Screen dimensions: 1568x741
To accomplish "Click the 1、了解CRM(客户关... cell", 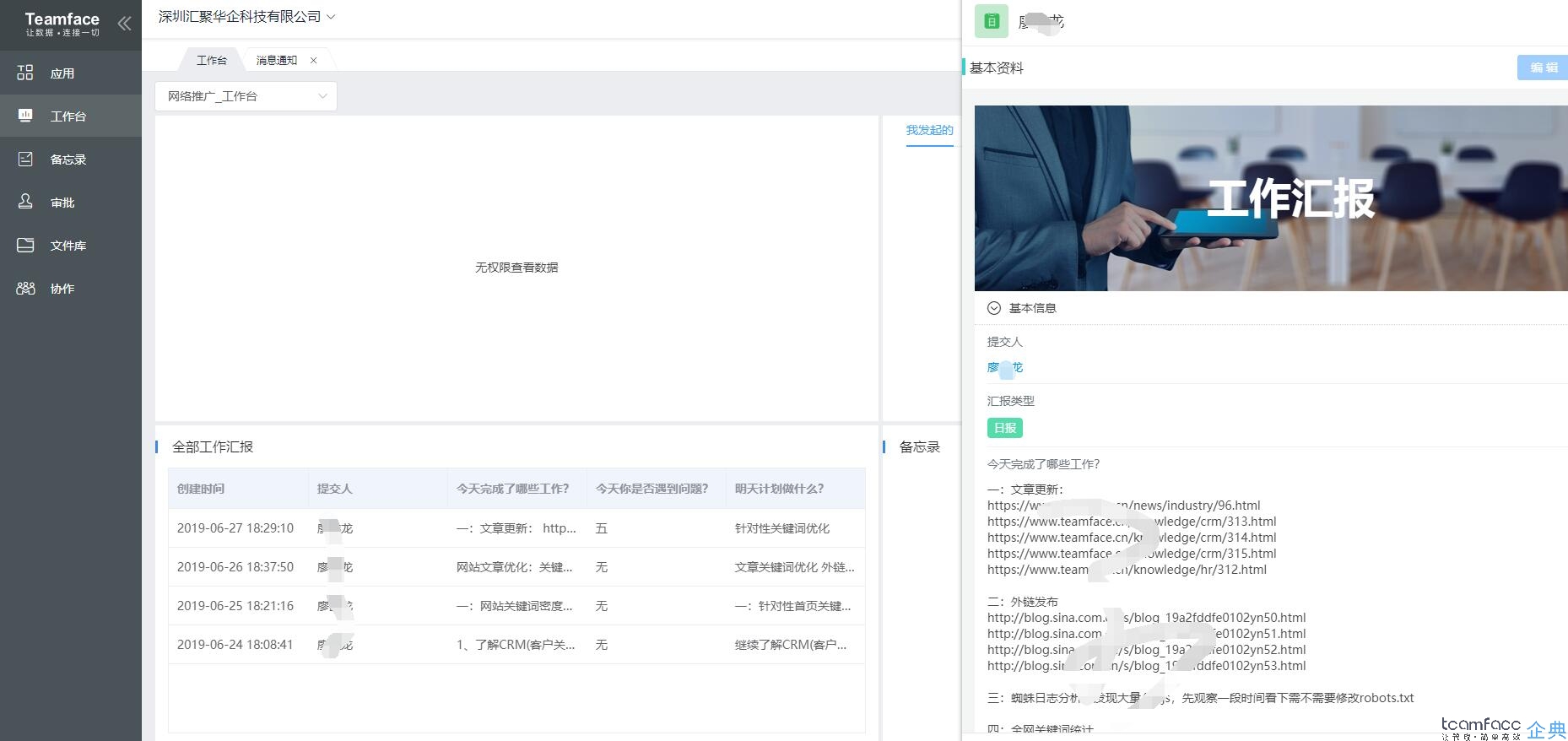I will (516, 645).
